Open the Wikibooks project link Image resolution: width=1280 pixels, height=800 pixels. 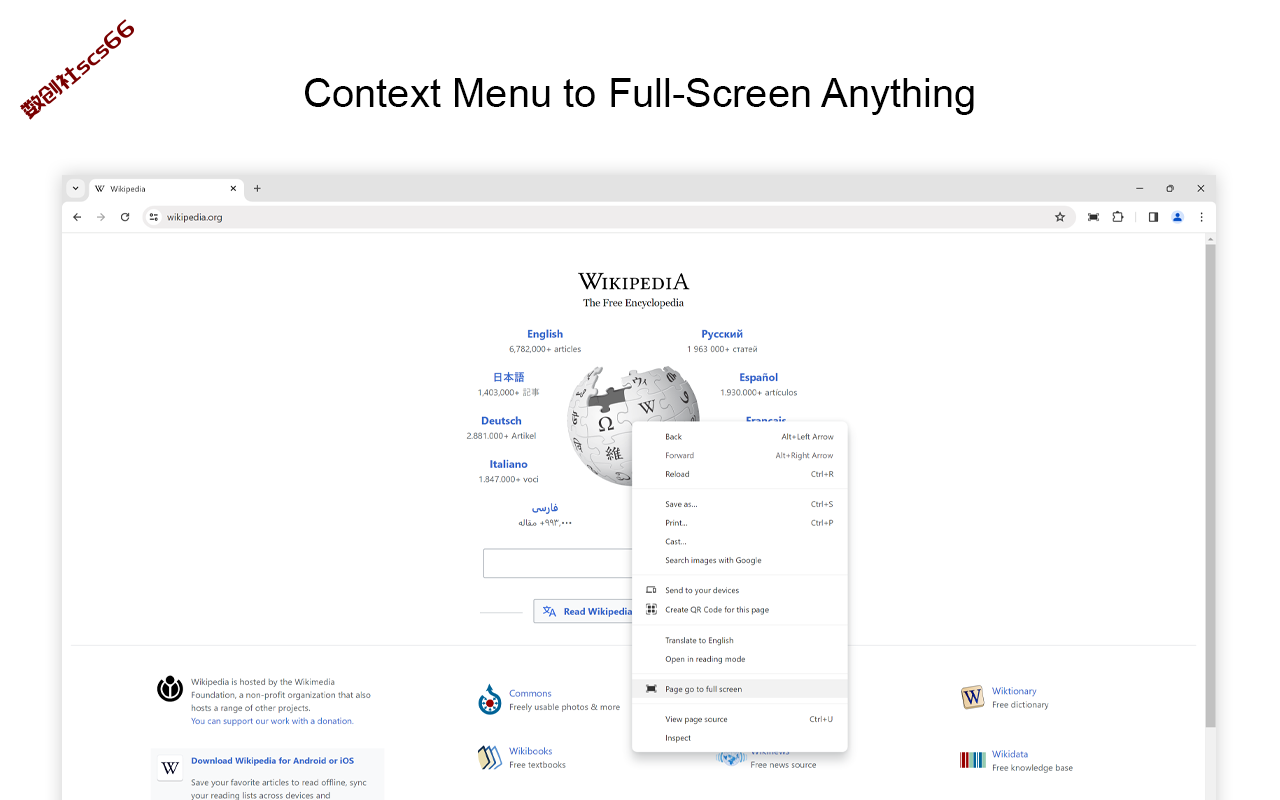[x=530, y=751]
